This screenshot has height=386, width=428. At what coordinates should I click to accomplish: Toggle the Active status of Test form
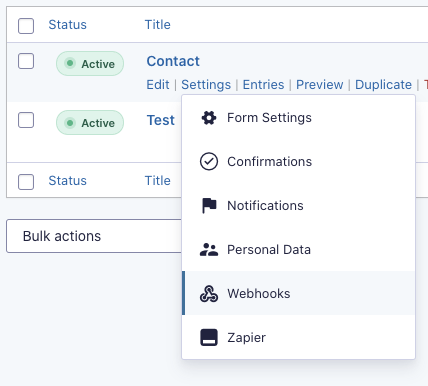90,122
